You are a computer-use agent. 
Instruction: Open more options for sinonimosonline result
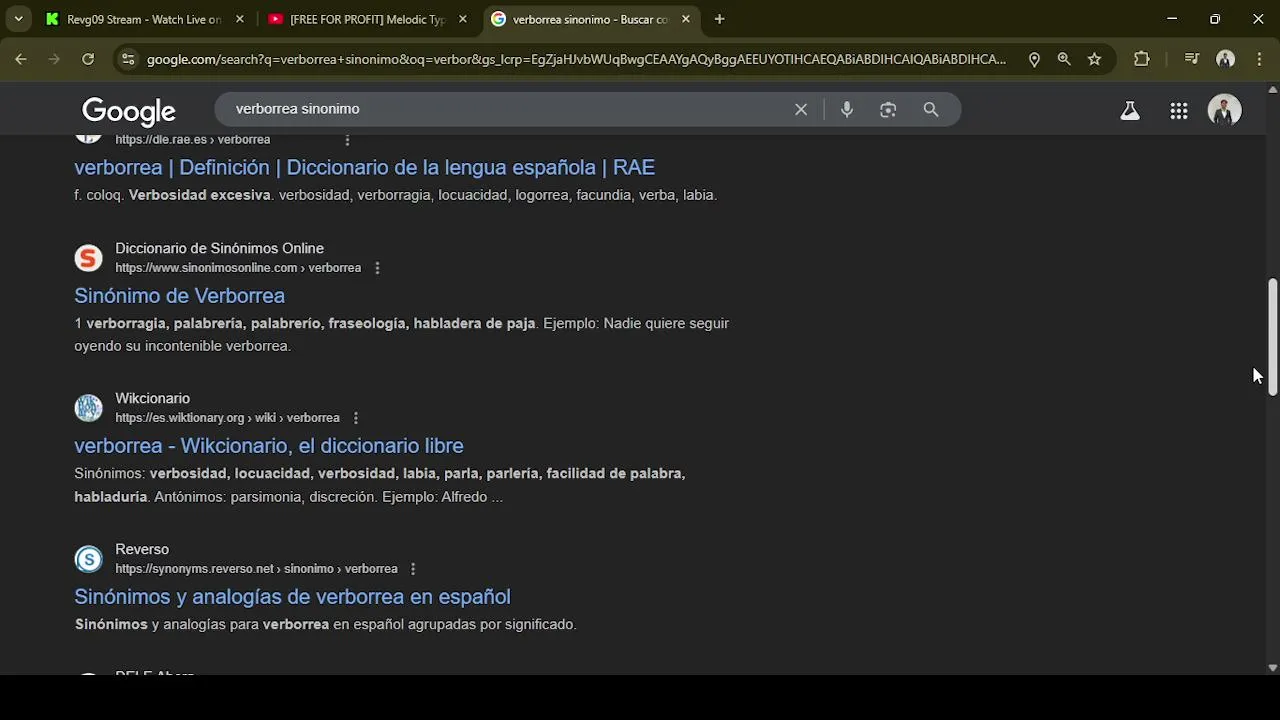377,268
